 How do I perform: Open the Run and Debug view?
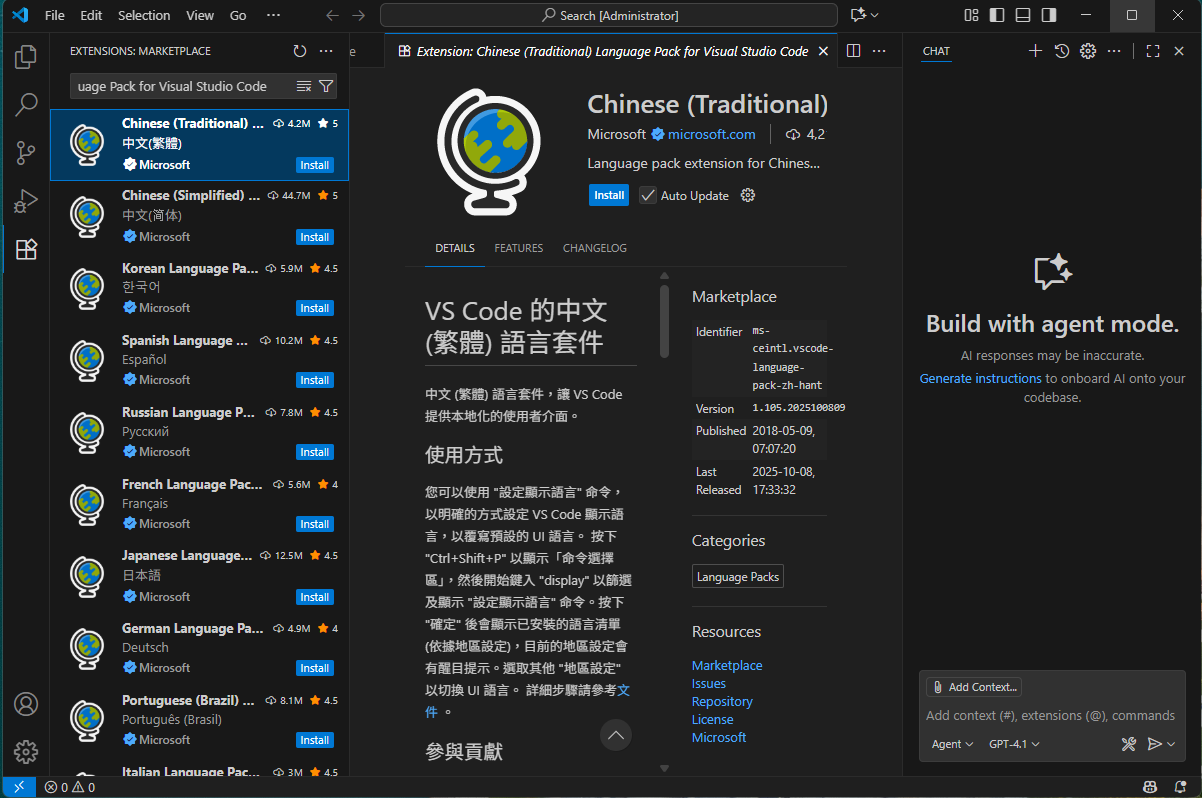pyautogui.click(x=26, y=201)
